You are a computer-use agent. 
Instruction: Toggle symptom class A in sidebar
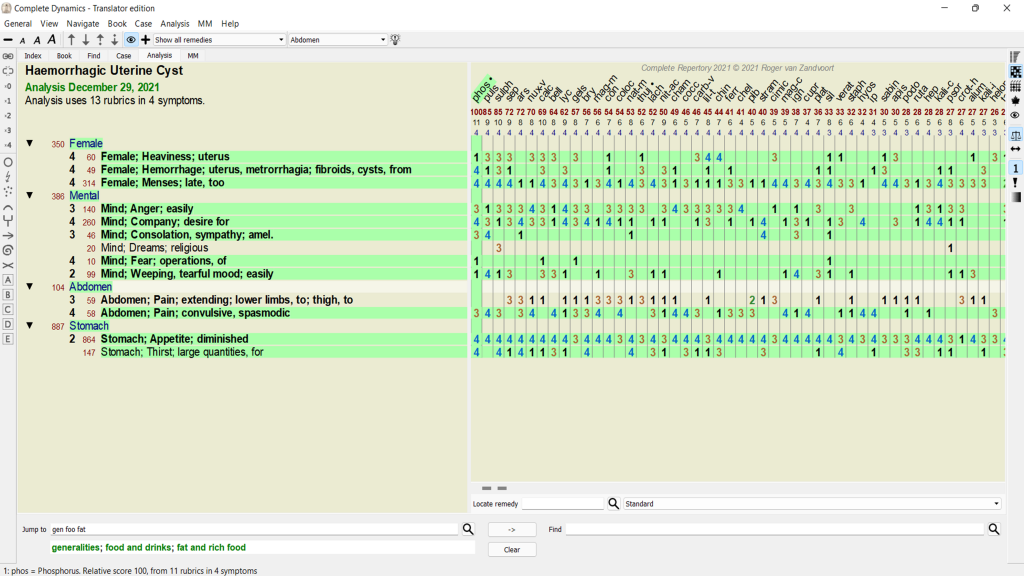click(x=8, y=280)
